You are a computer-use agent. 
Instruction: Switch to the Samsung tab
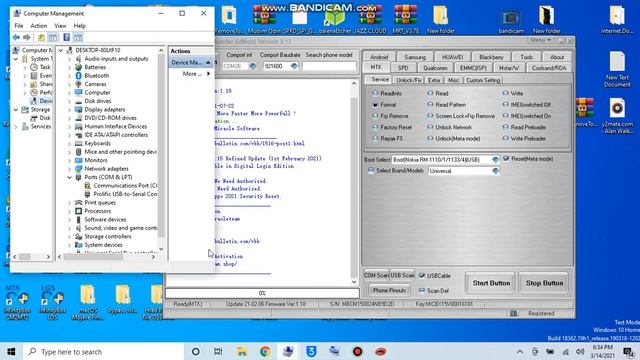coord(415,57)
